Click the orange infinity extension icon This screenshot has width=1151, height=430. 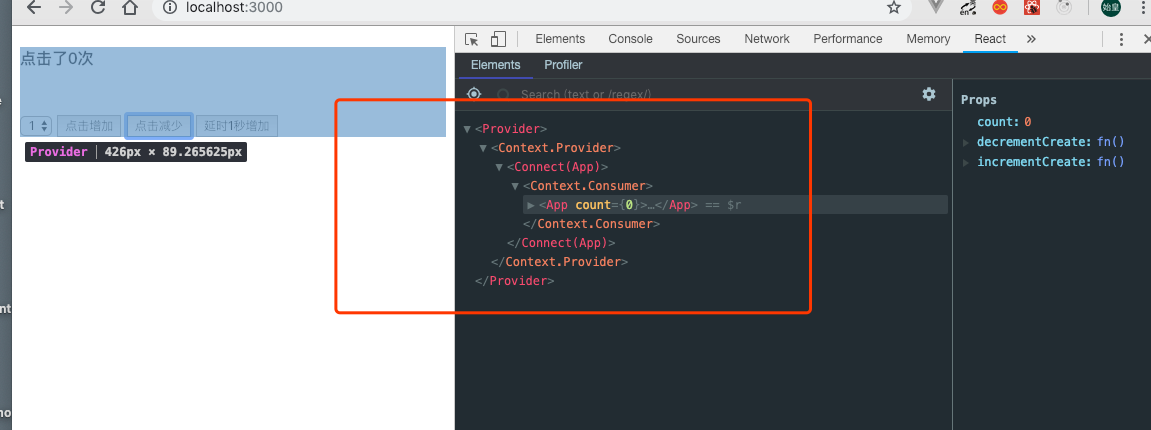click(x=999, y=7)
